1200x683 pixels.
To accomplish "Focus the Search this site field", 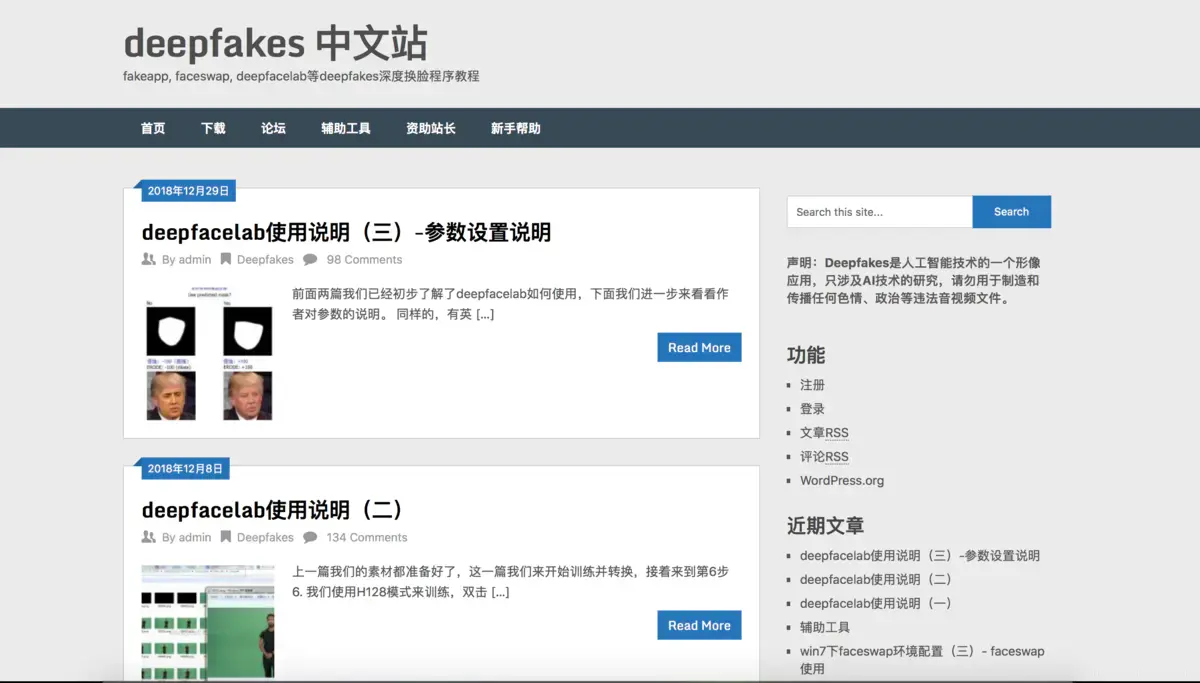I will tap(879, 212).
